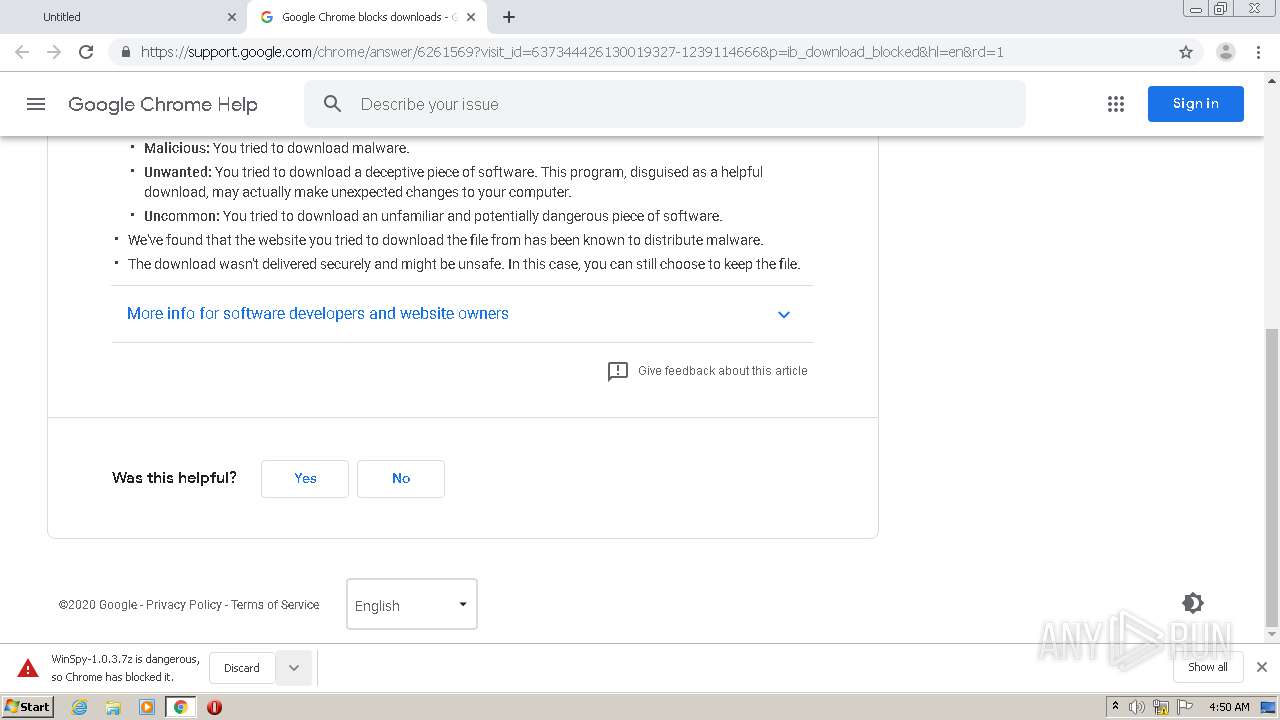Open the Terms of Service link
This screenshot has width=1280, height=720.
pos(275,605)
